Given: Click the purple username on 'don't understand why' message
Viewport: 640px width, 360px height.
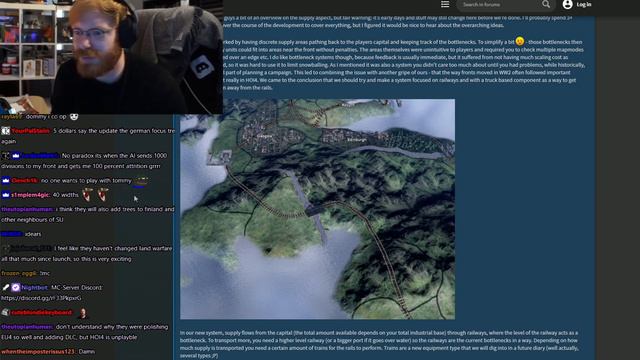Looking at the screenshot, I should 27,327.
